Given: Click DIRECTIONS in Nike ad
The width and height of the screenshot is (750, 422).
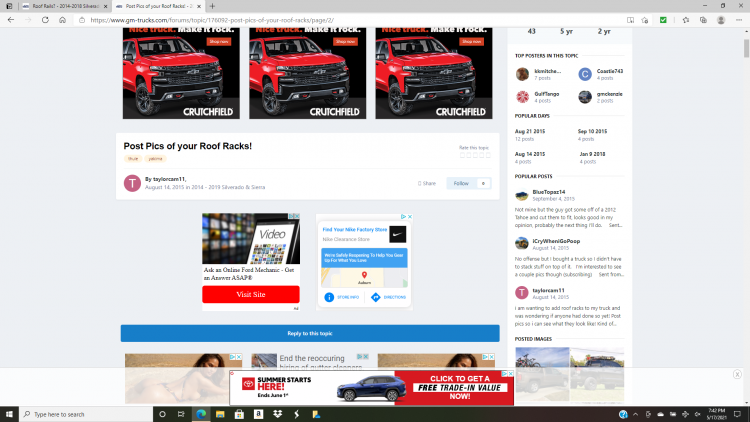Looking at the screenshot, I should tap(389, 297).
